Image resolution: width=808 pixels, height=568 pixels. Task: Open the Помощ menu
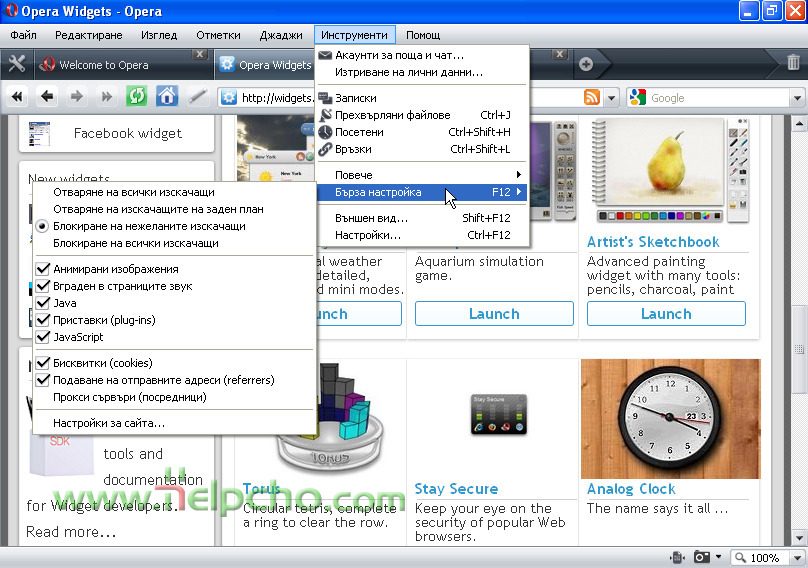click(423, 35)
